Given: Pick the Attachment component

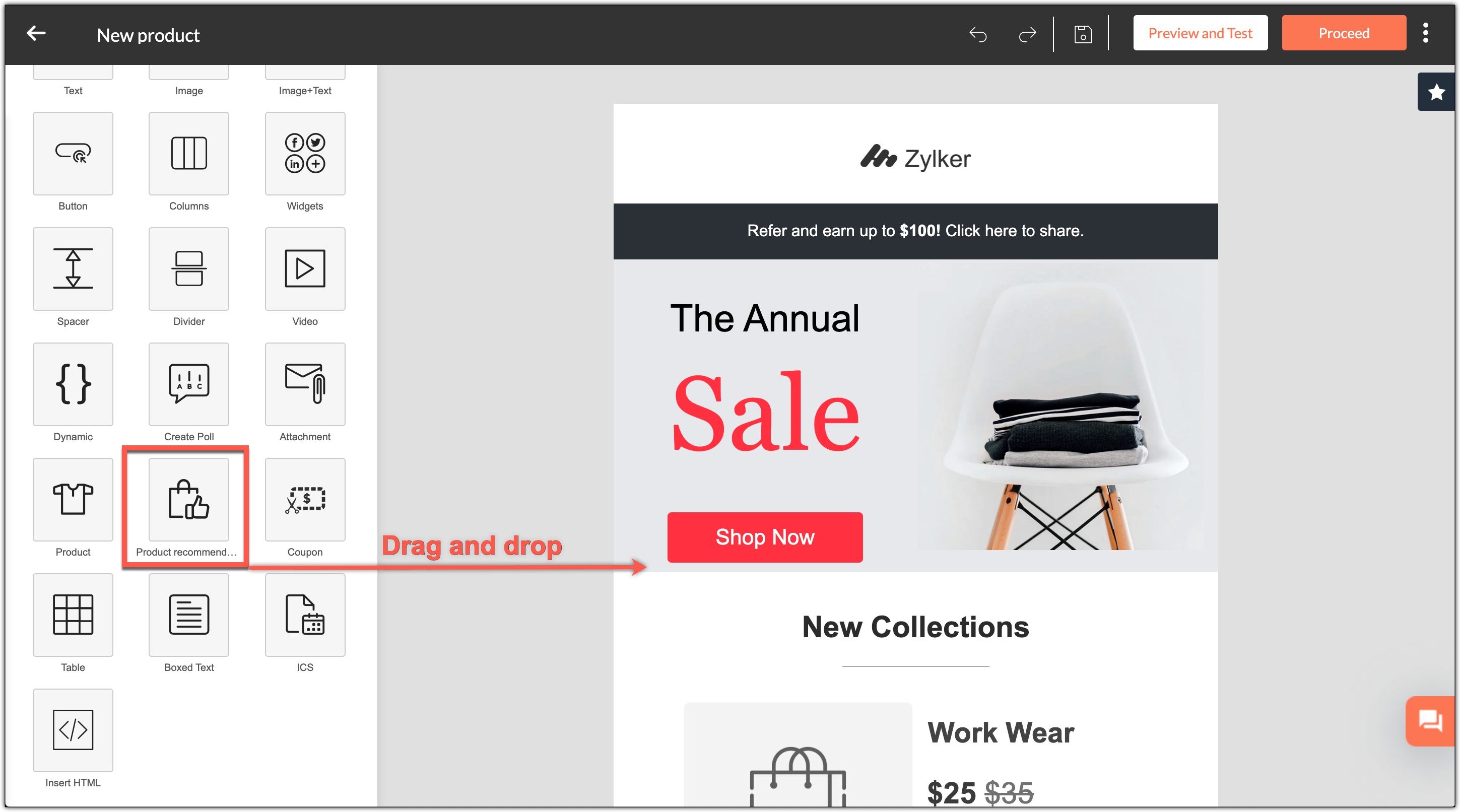Looking at the screenshot, I should pyautogui.click(x=305, y=384).
